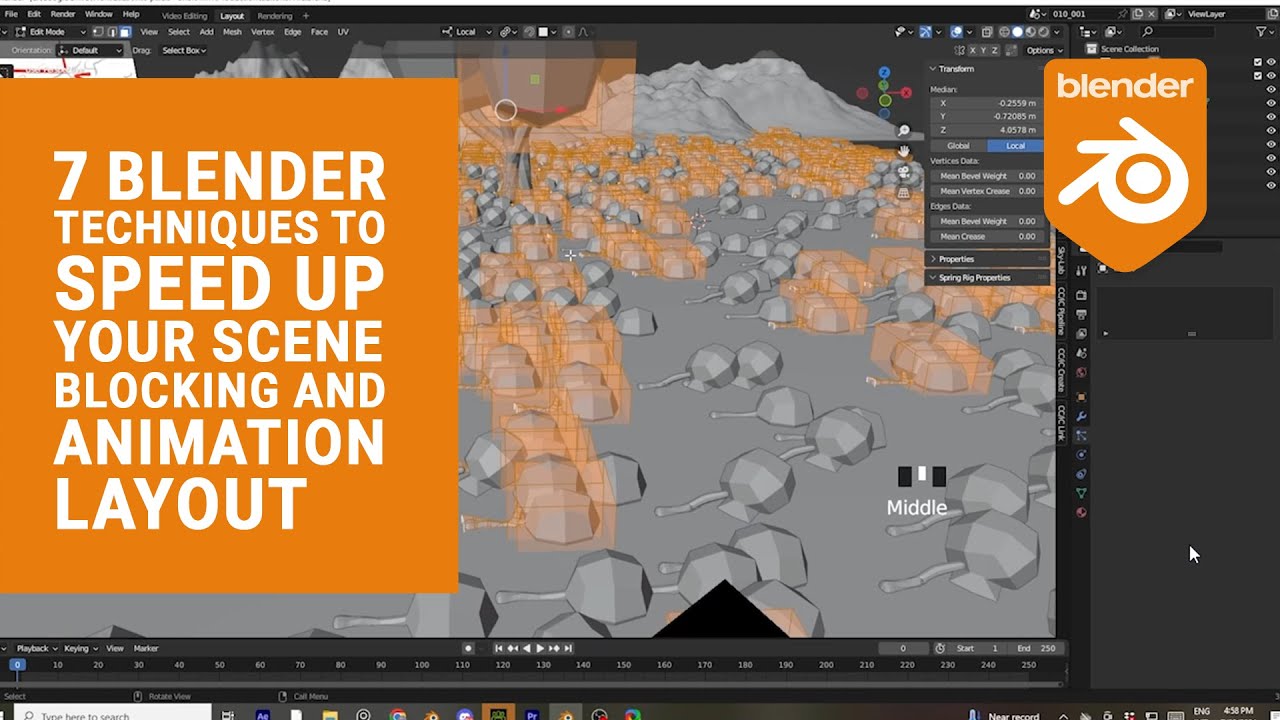Open Render properties tab icon
This screenshot has height=720, width=1280.
pos(1081,295)
